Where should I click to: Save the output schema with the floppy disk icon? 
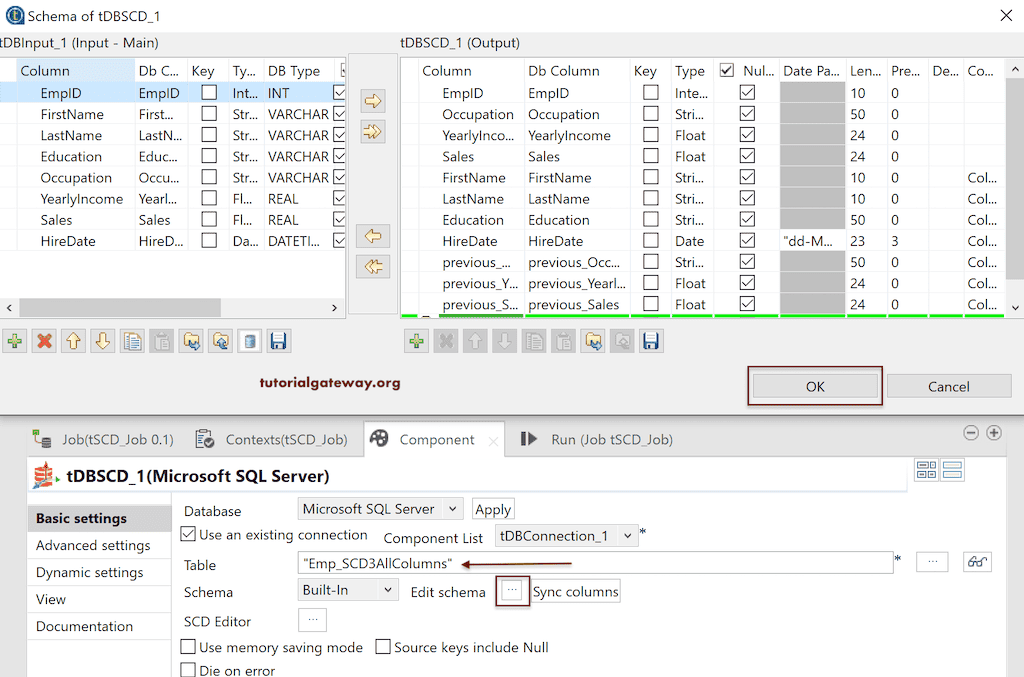click(652, 341)
